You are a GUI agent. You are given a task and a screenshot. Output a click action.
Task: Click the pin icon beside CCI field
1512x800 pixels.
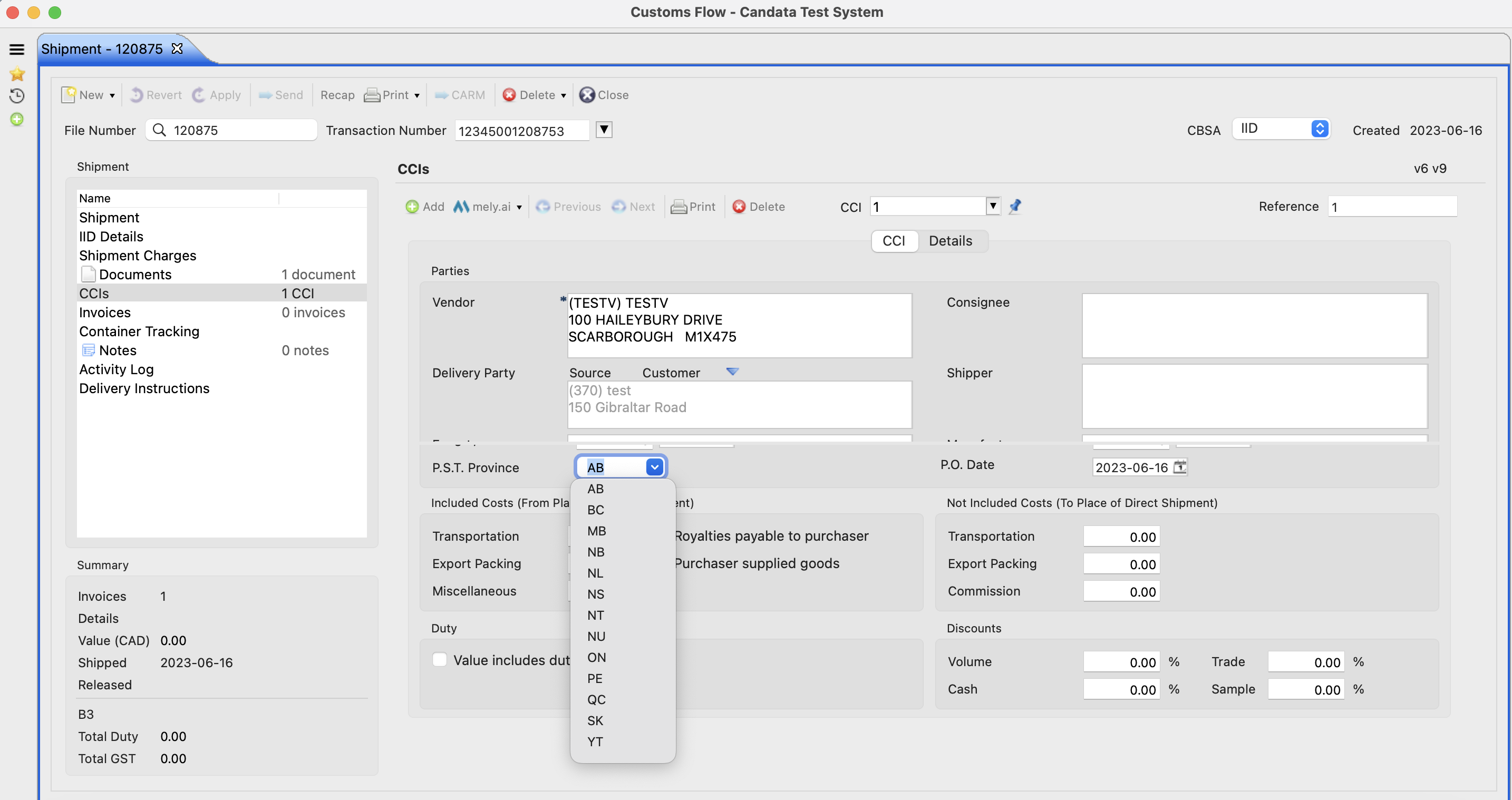1015,206
